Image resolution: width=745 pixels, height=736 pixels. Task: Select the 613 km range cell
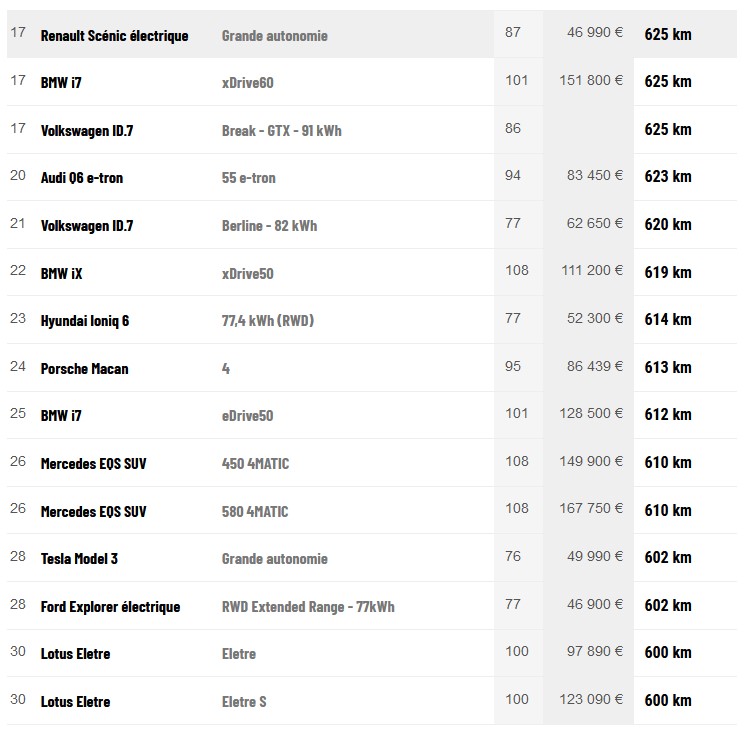click(x=668, y=367)
